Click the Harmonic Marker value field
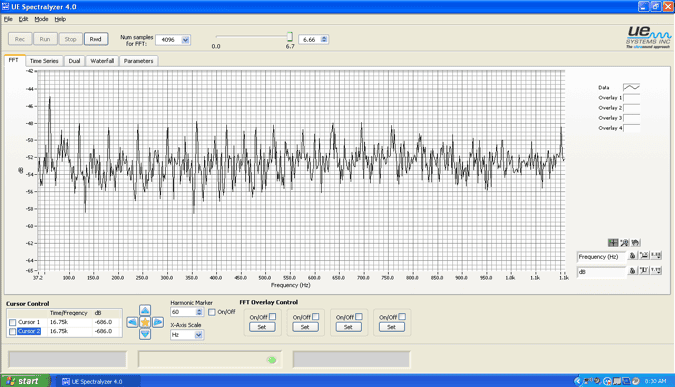 tap(183, 312)
